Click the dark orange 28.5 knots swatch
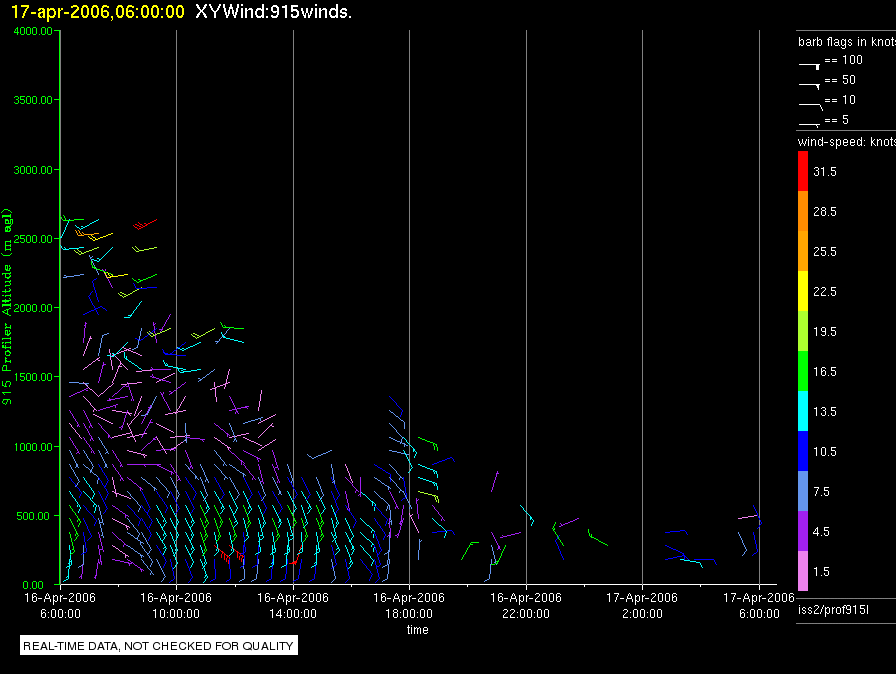The width and height of the screenshot is (896, 674). click(x=803, y=211)
